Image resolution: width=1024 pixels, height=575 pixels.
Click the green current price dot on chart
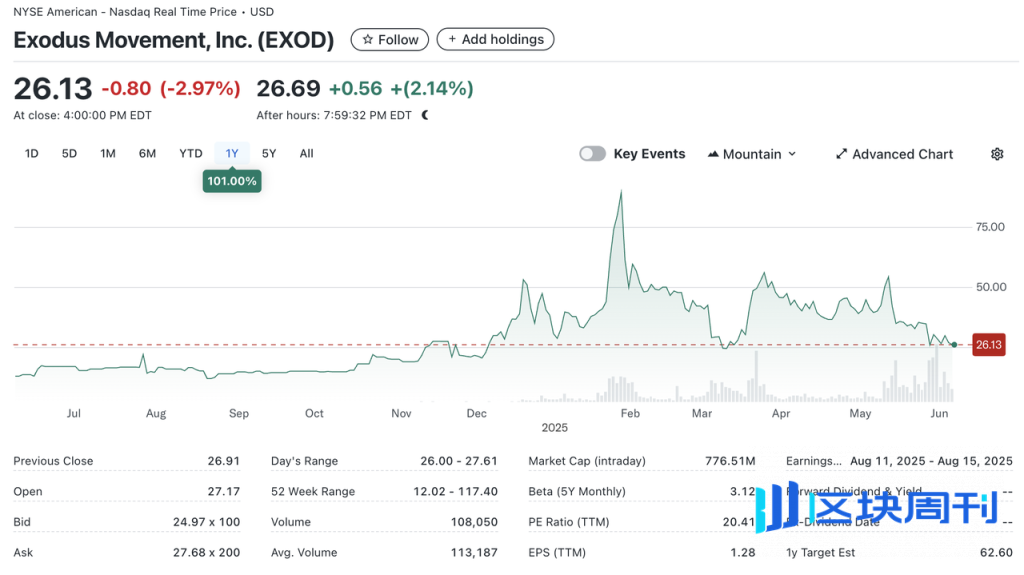tap(954, 345)
